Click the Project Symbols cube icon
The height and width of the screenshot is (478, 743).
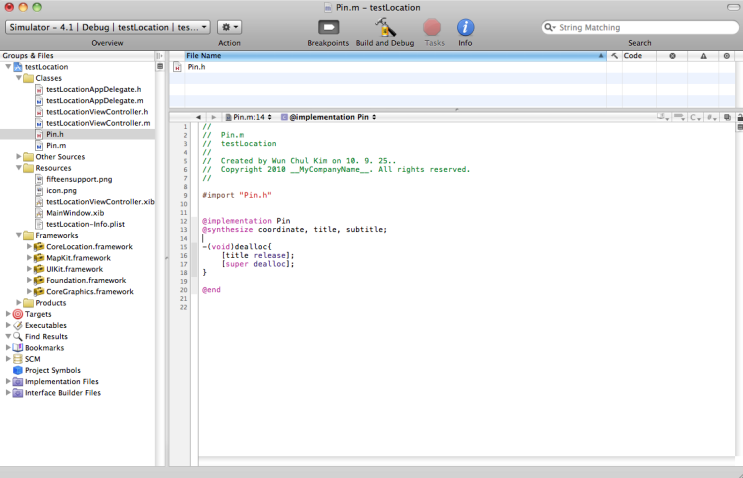pos(18,370)
